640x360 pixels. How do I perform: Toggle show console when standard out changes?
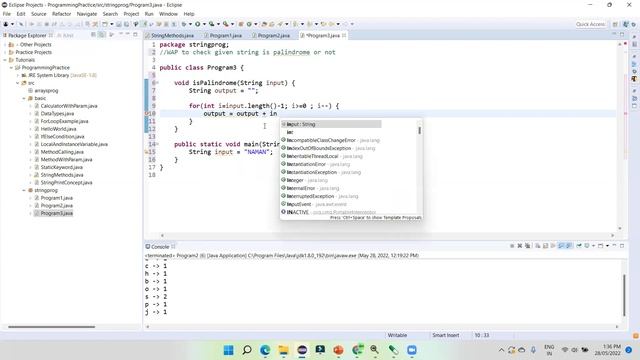[561, 246]
